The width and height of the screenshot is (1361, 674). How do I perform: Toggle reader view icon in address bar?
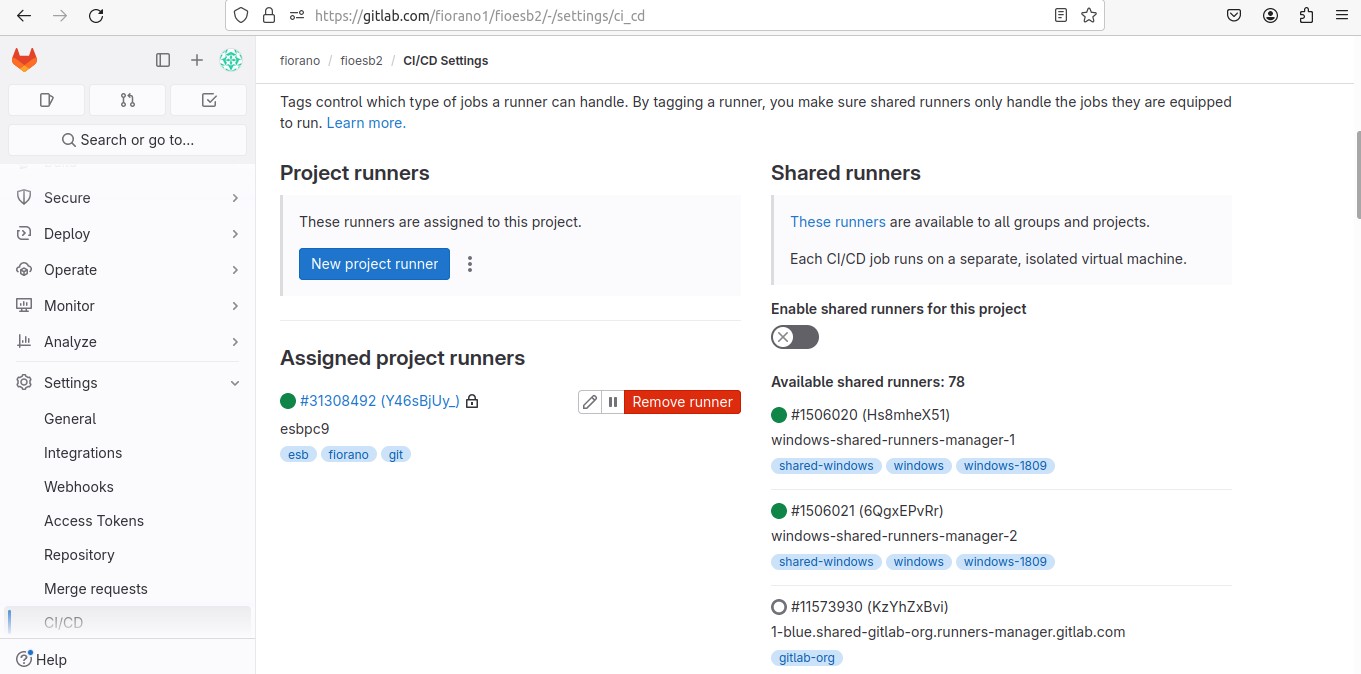coord(1061,15)
